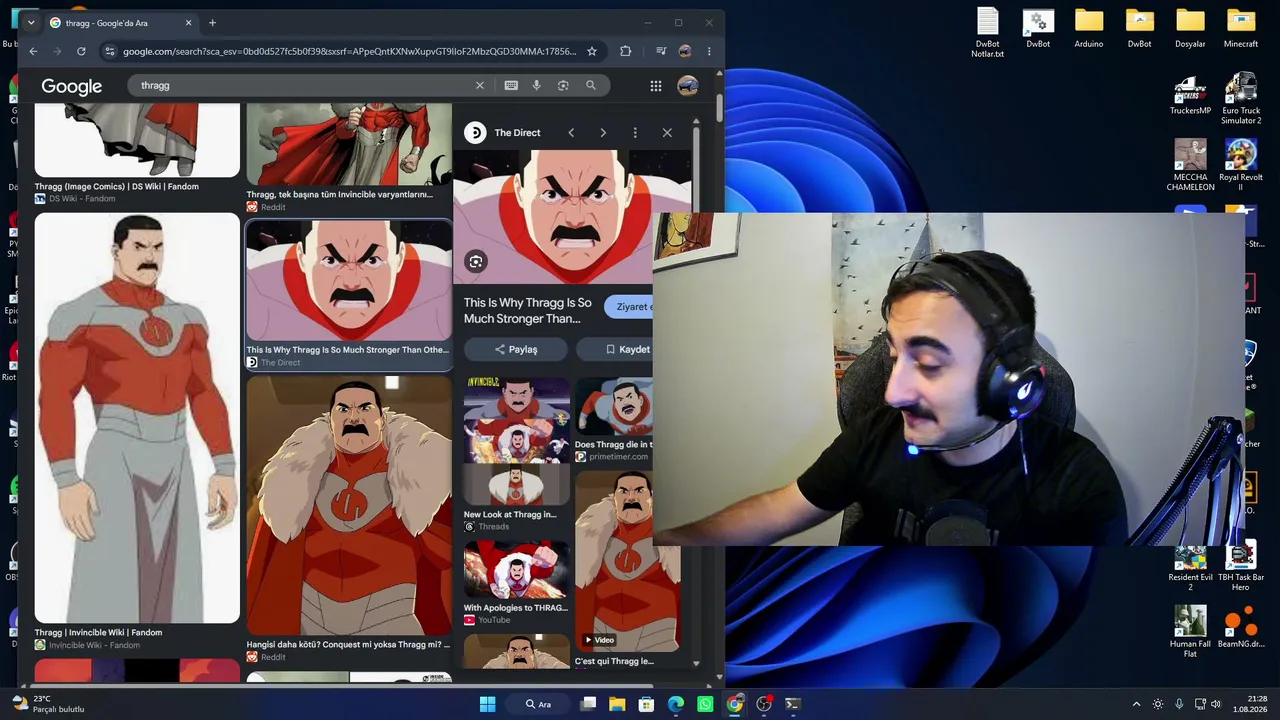This screenshot has width=1280, height=720.
Task: Open the Dosyalar desktop folder
Action: click(1190, 29)
